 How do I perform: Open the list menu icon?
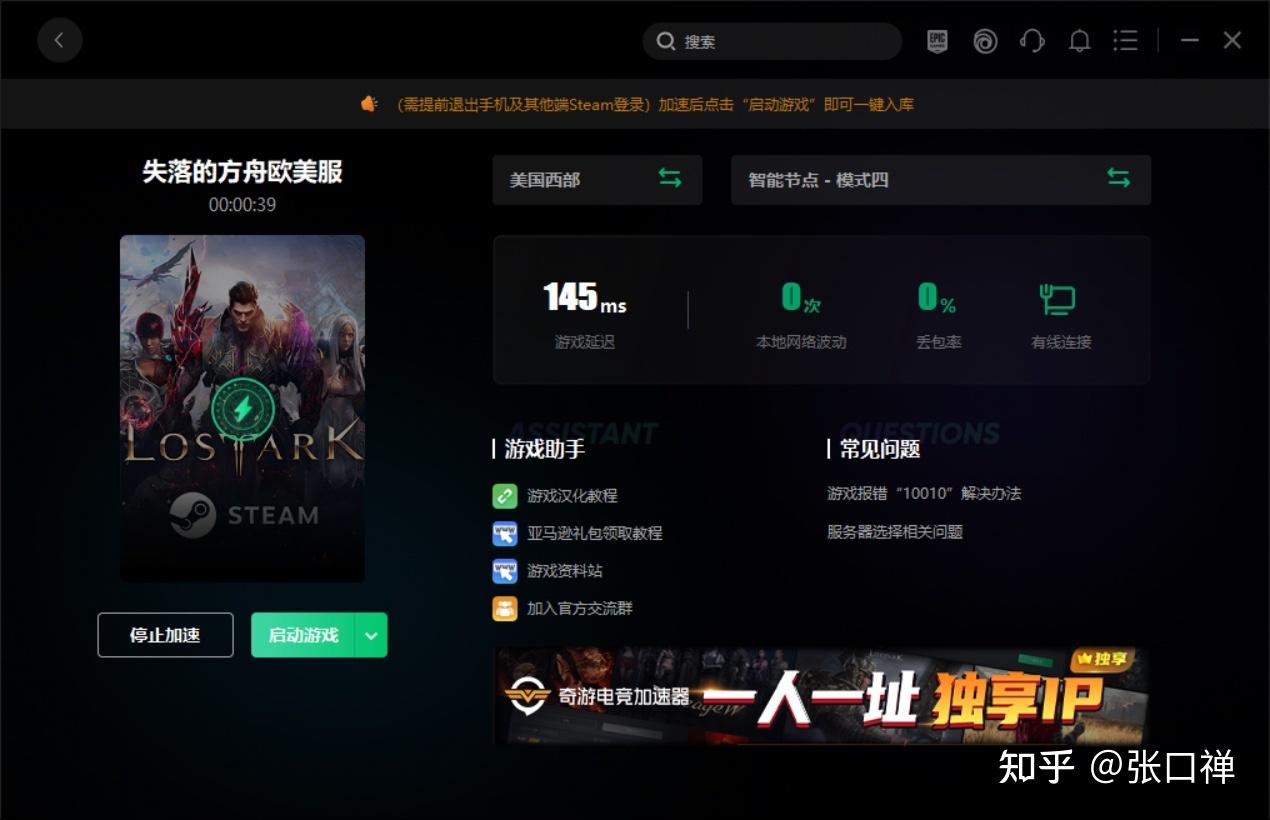point(1126,41)
